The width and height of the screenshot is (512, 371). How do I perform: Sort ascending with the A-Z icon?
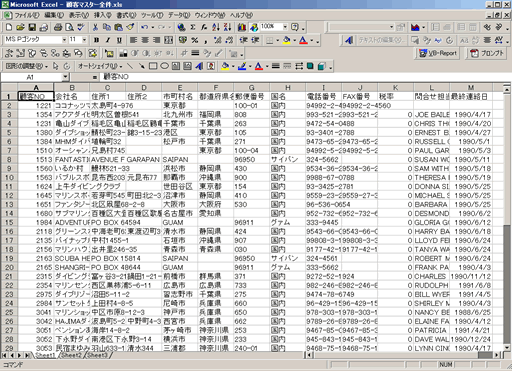coord(216,27)
